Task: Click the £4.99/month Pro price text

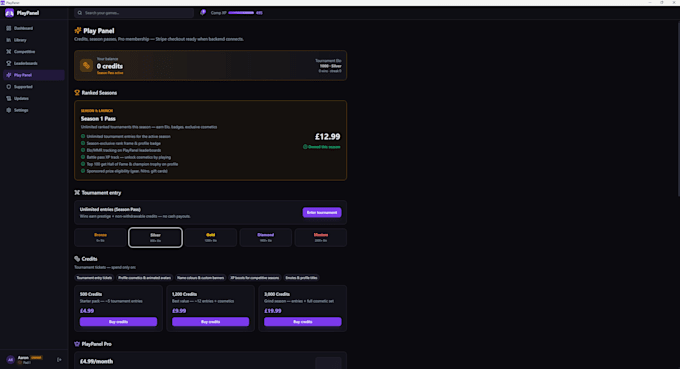Action: pos(96,362)
